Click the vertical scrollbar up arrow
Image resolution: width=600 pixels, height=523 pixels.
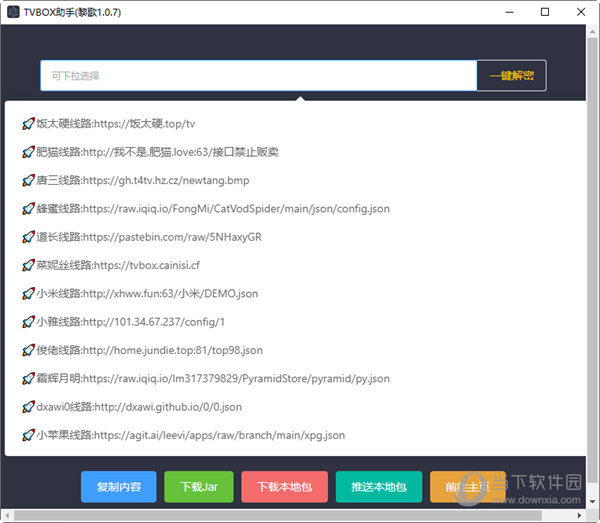click(592, 32)
